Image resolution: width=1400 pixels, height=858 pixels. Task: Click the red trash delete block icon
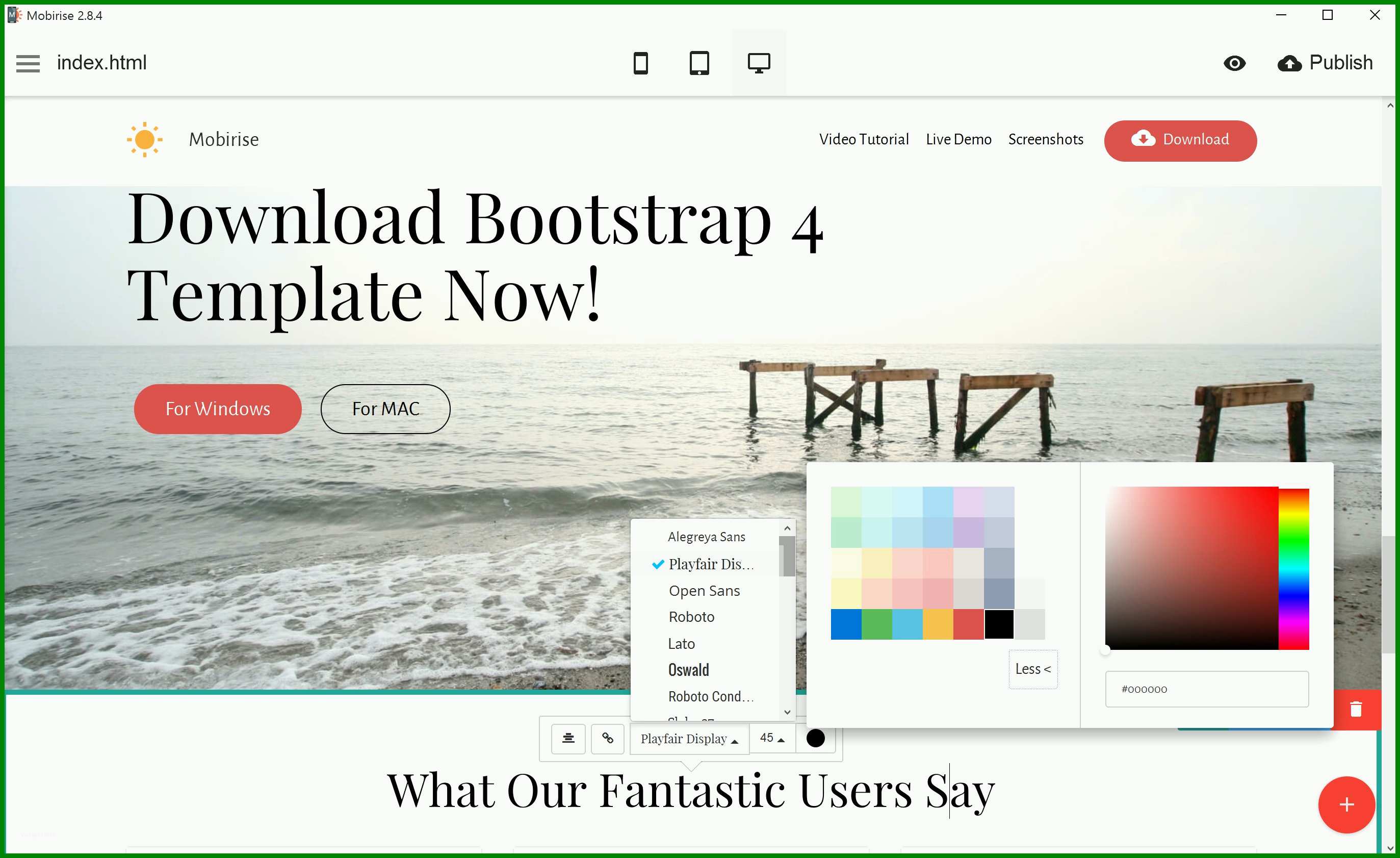[1356, 709]
